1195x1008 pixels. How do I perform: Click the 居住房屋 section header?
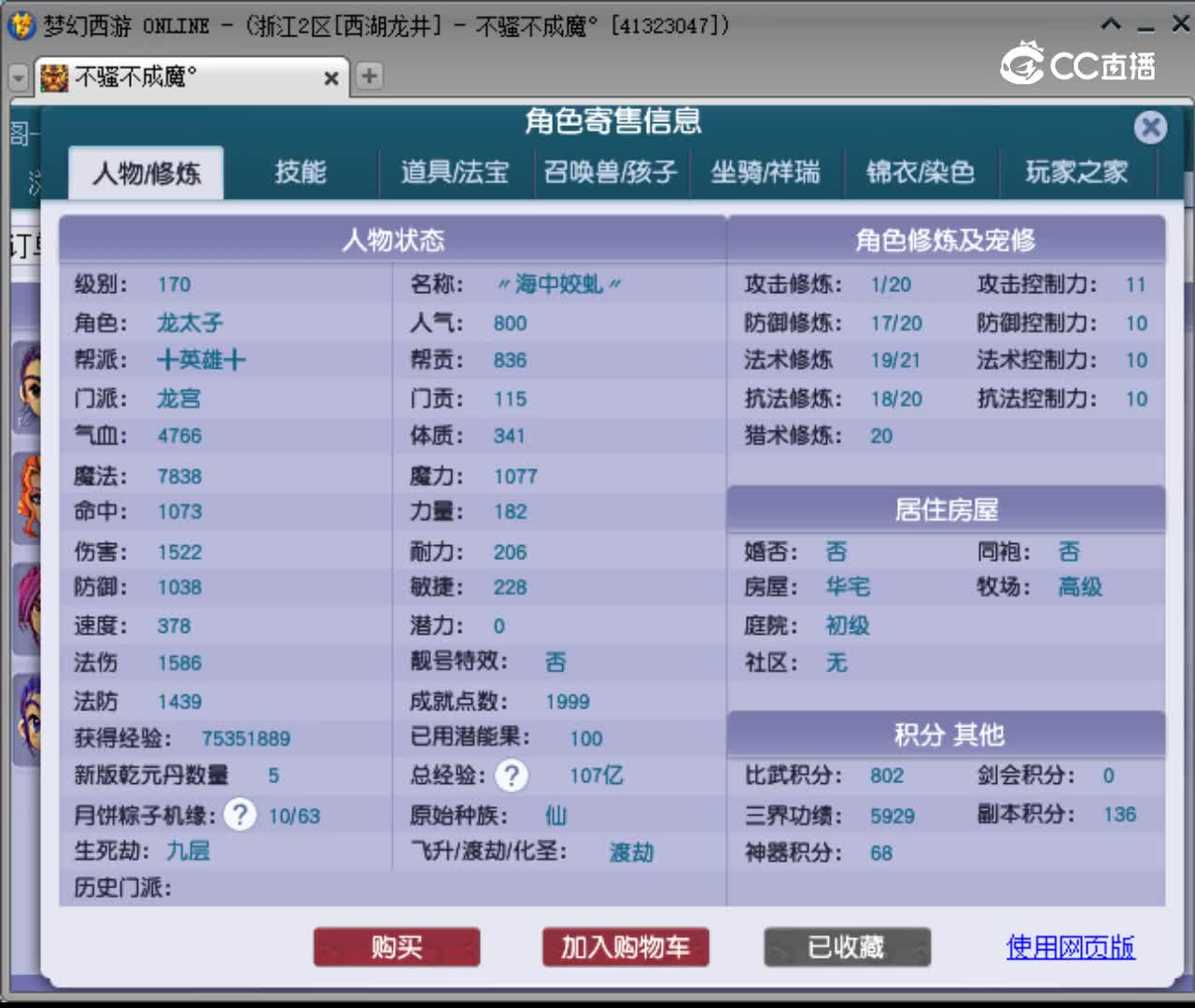[x=946, y=510]
